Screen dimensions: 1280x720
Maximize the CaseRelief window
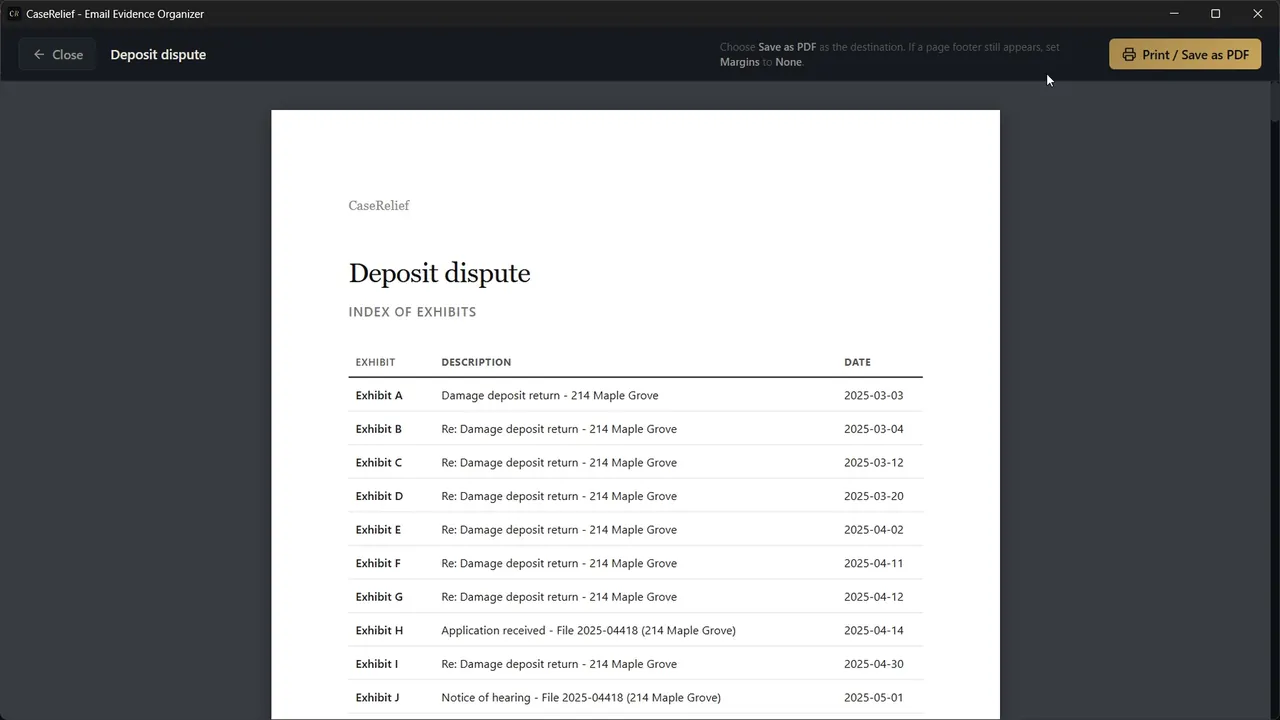point(1216,14)
